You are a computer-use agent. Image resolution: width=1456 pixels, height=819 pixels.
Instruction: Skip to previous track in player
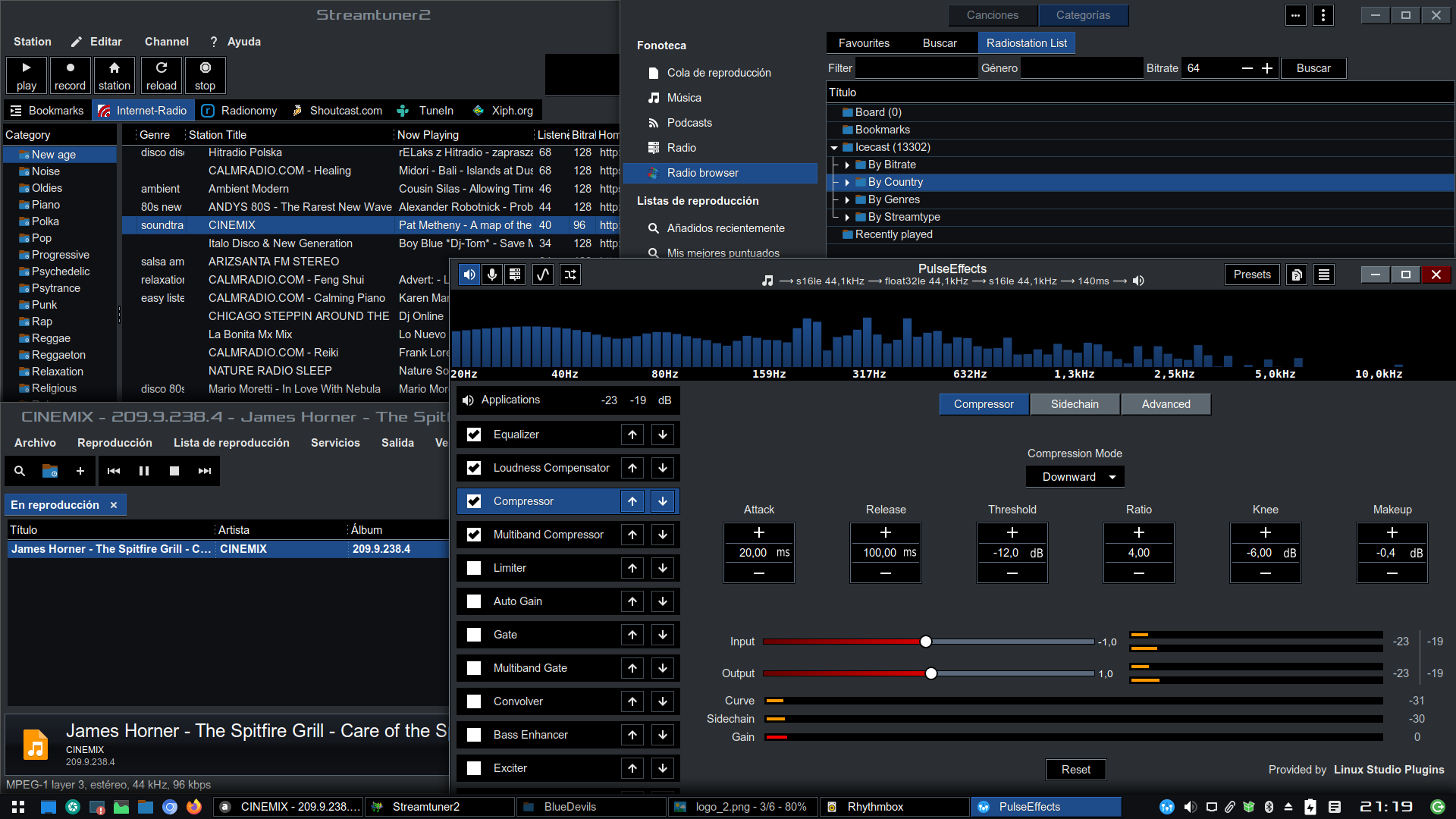[x=114, y=471]
